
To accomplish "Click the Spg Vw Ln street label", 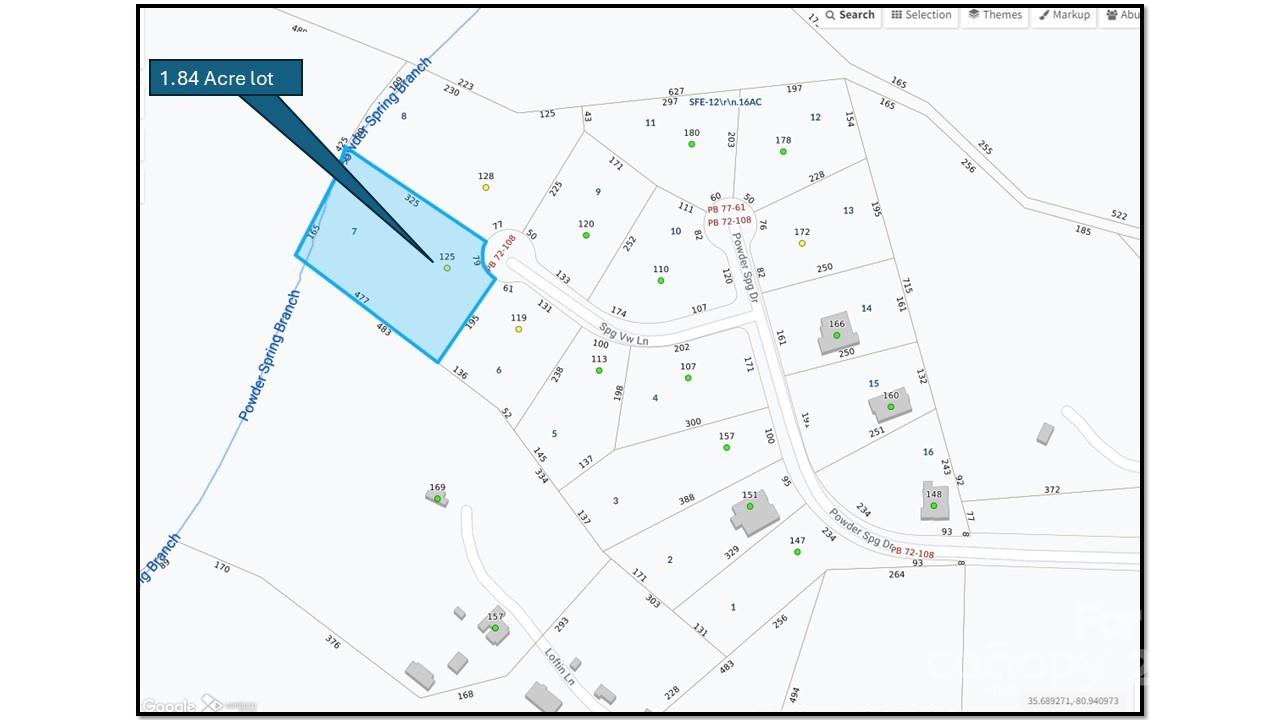I will point(623,334).
